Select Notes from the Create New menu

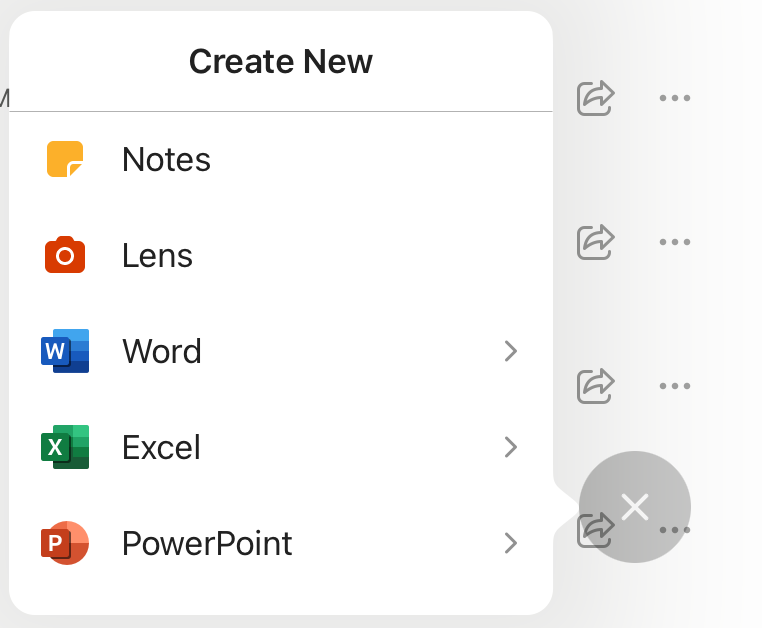[166, 160]
